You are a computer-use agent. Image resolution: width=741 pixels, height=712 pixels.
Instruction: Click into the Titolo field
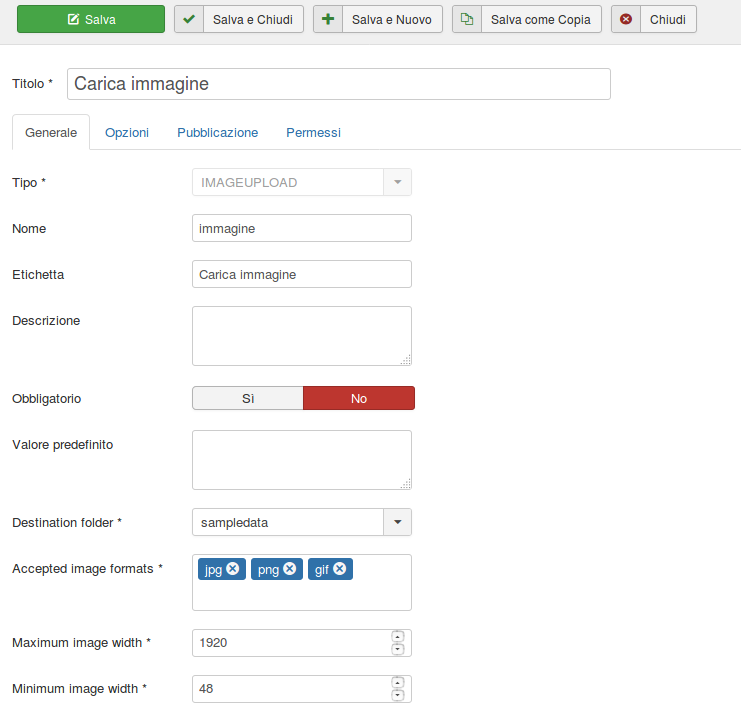(x=339, y=84)
